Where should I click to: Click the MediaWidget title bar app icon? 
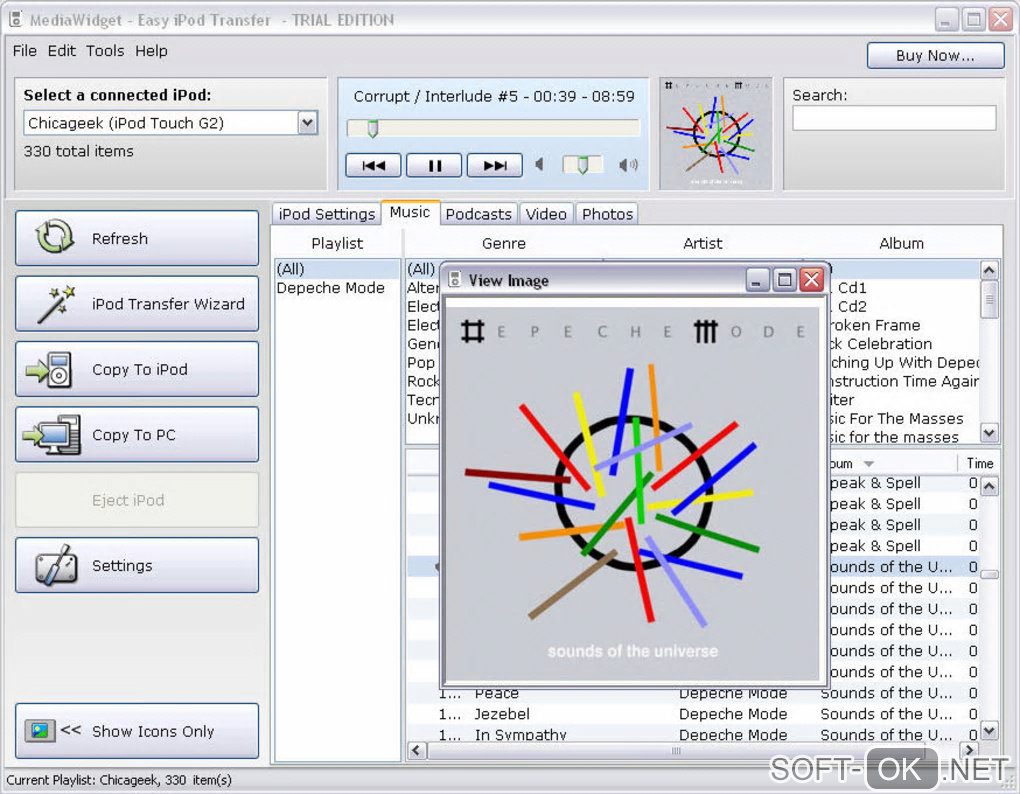16,20
